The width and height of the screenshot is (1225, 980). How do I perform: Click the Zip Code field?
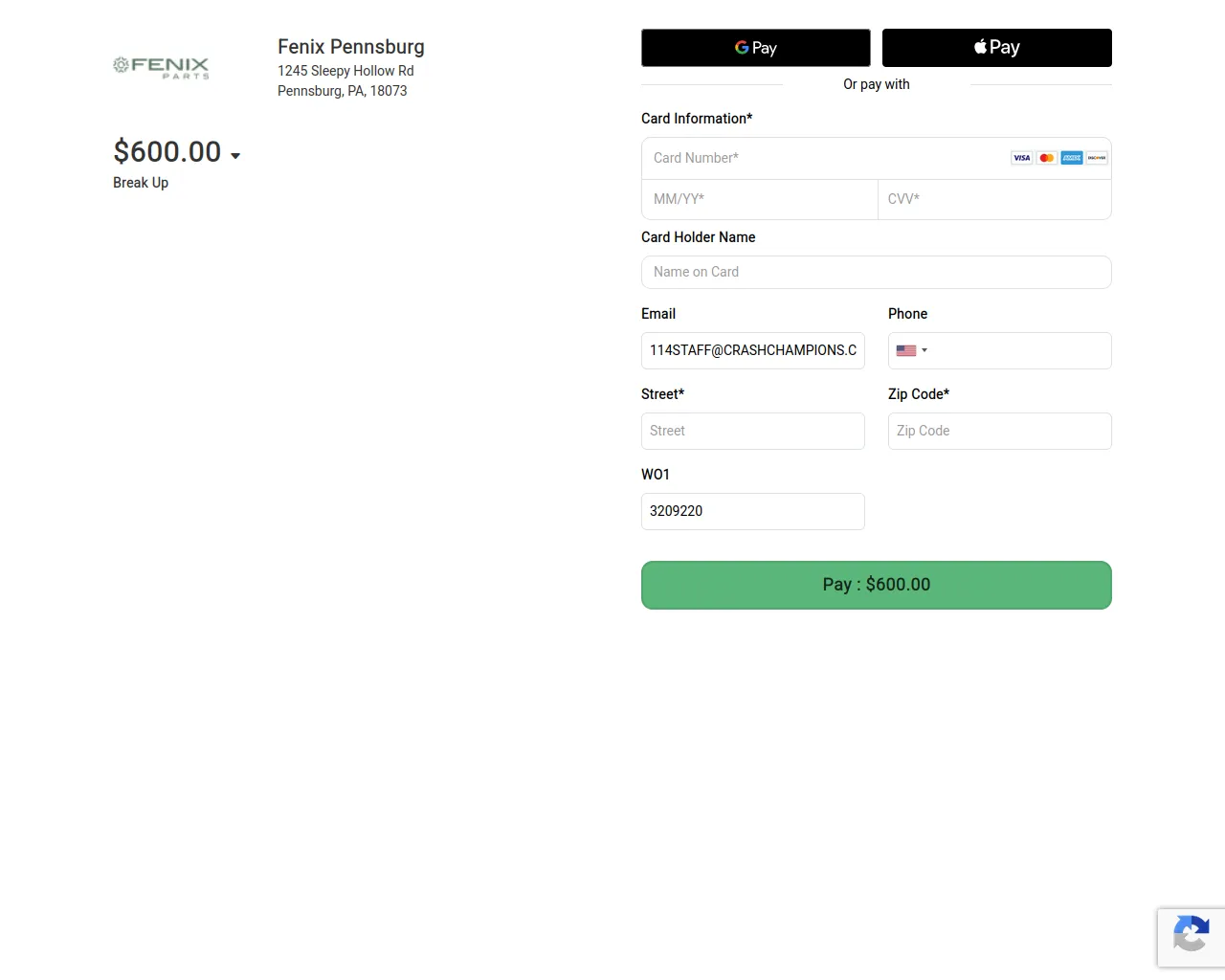[999, 431]
